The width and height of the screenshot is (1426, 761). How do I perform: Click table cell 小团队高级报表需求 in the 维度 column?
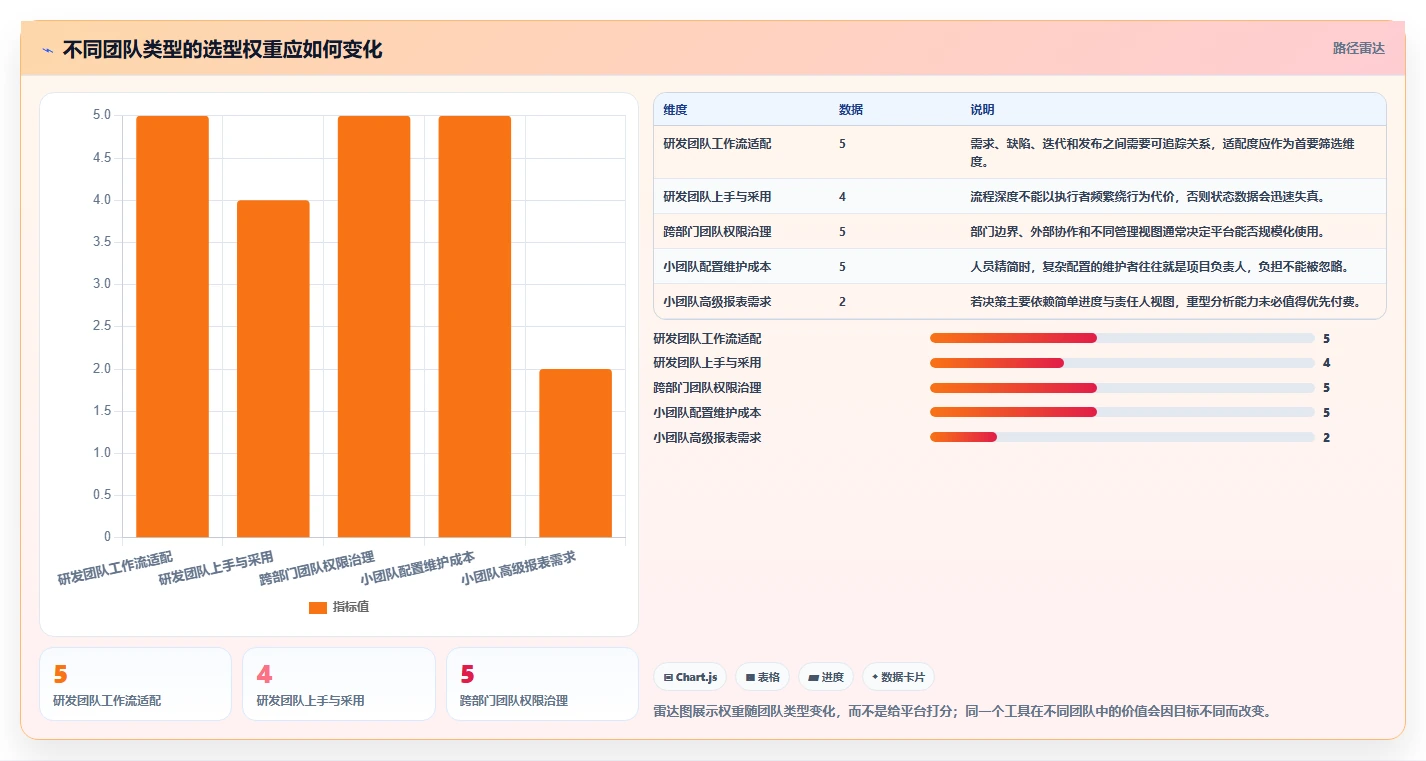717,302
